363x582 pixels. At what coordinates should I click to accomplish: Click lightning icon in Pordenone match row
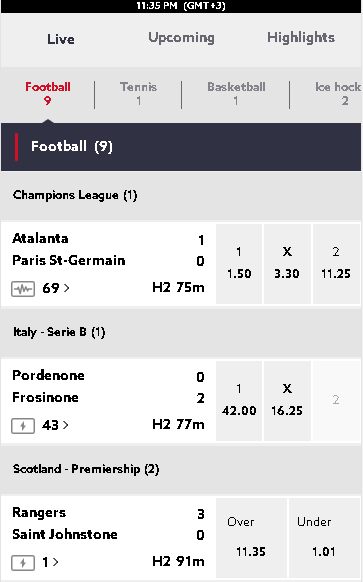23,425
